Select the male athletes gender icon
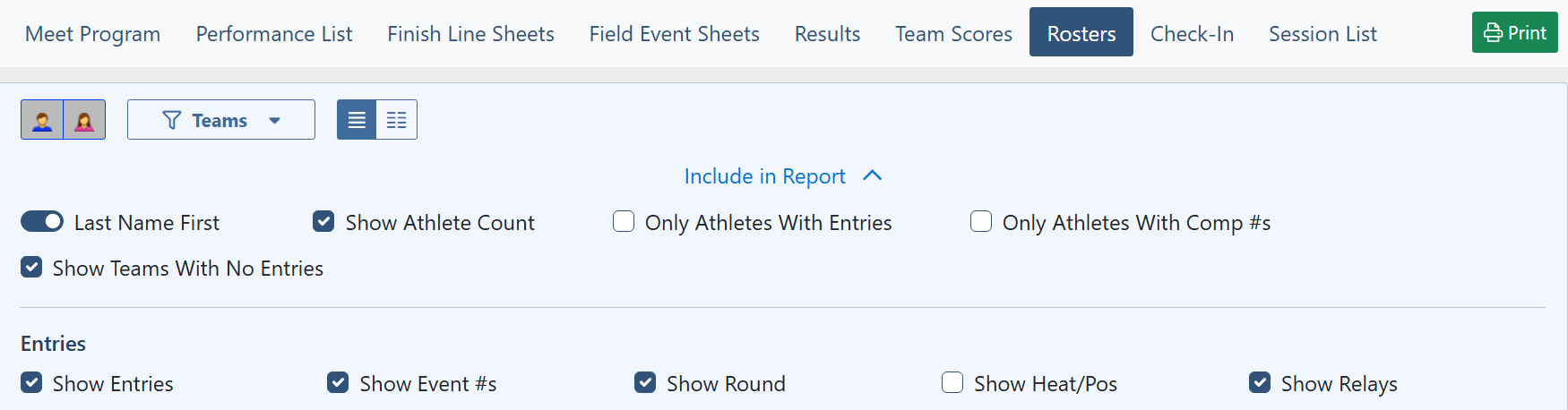This screenshot has width=1568, height=410. pos(42,120)
